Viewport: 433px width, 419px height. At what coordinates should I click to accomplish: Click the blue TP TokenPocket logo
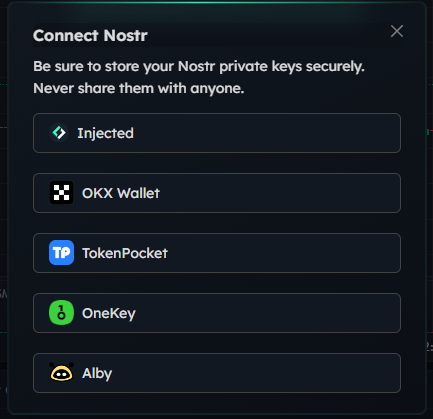click(61, 253)
